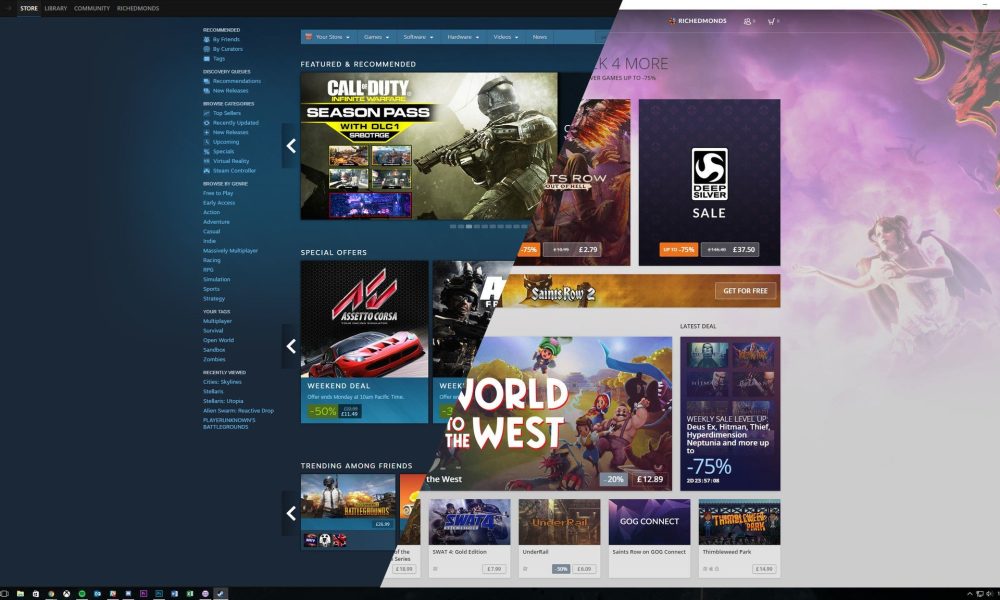This screenshot has width=1000, height=600.
Task: Expand the Hardware dropdown
Action: (x=463, y=37)
